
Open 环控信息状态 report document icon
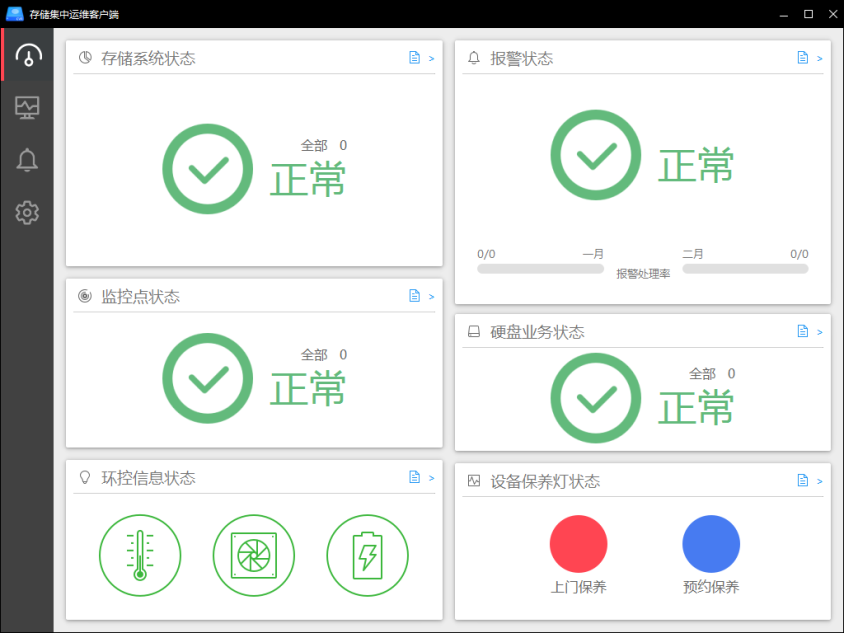(414, 477)
